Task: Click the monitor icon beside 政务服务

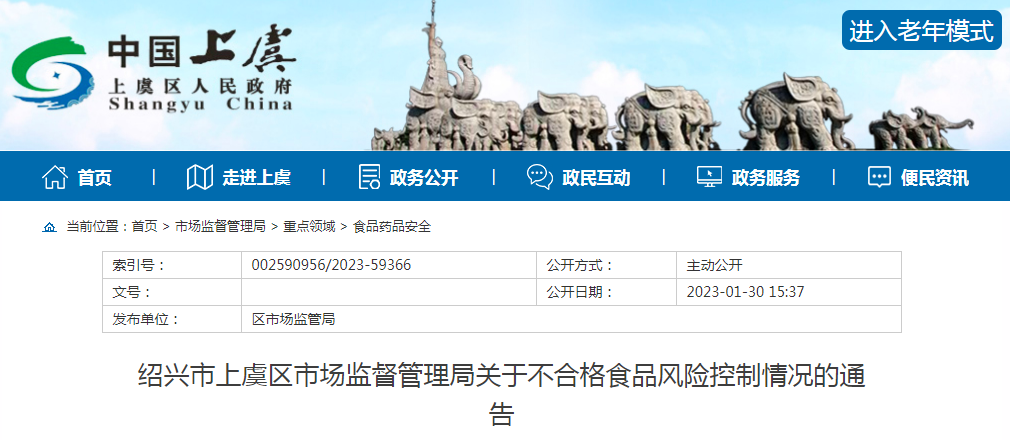Action: pyautogui.click(x=709, y=177)
